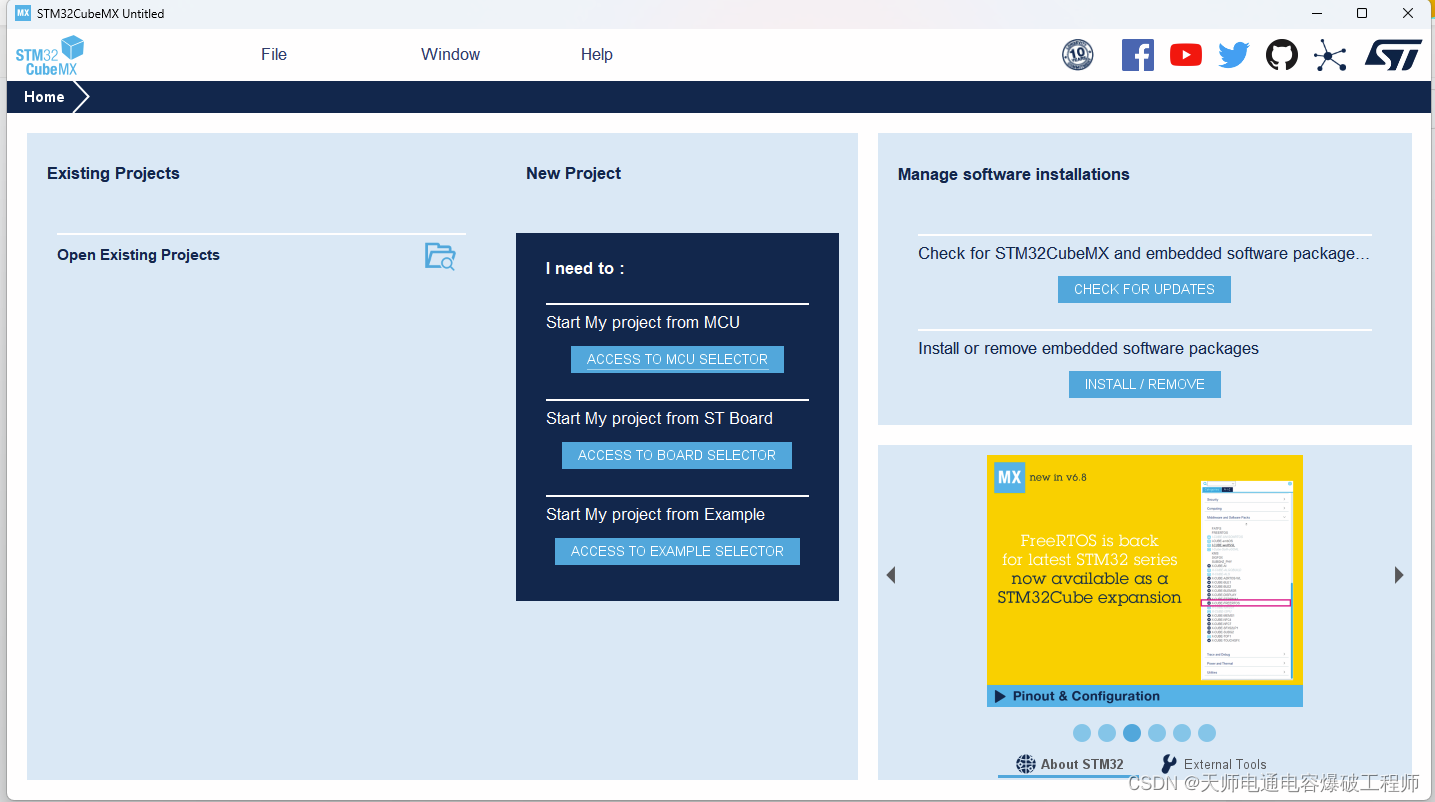Minimize the STM32CubeMX window
The width and height of the screenshot is (1435, 802).
(x=1316, y=13)
